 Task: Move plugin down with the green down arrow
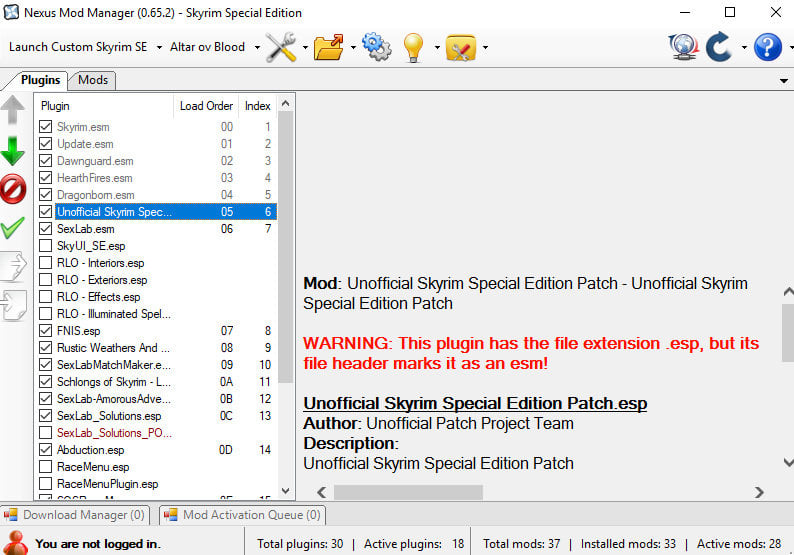[x=13, y=151]
